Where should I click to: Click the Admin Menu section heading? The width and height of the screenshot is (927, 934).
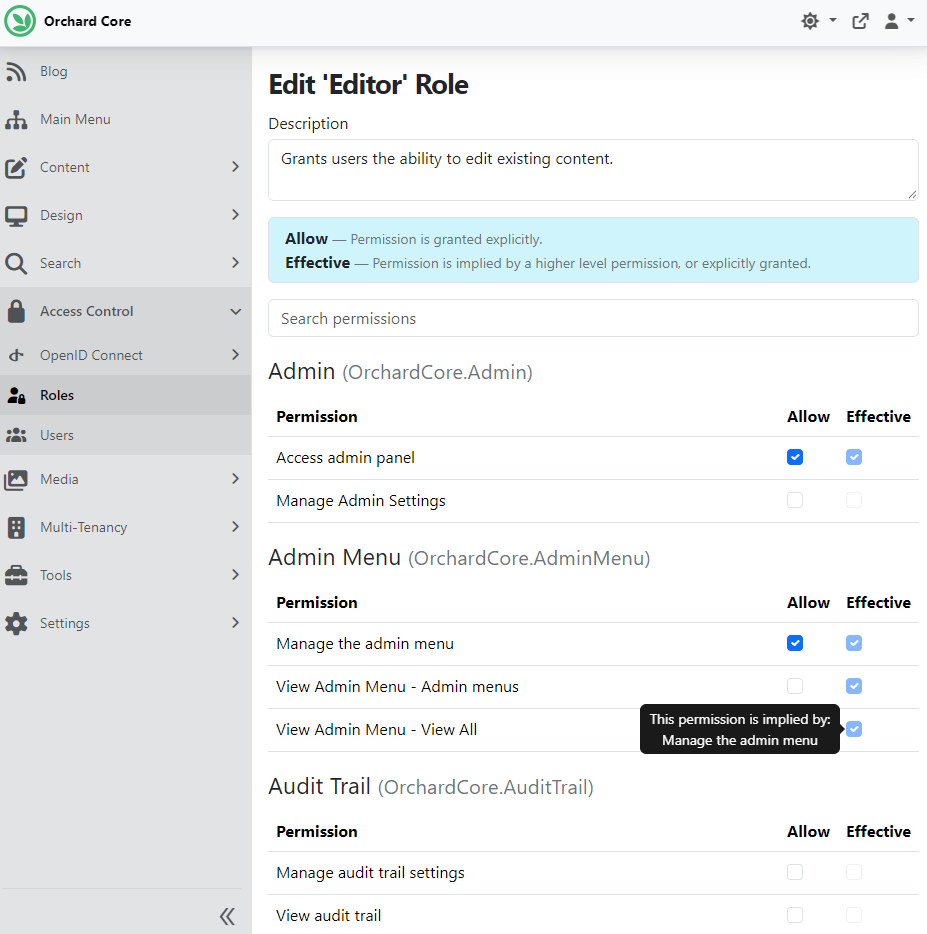[x=459, y=558]
